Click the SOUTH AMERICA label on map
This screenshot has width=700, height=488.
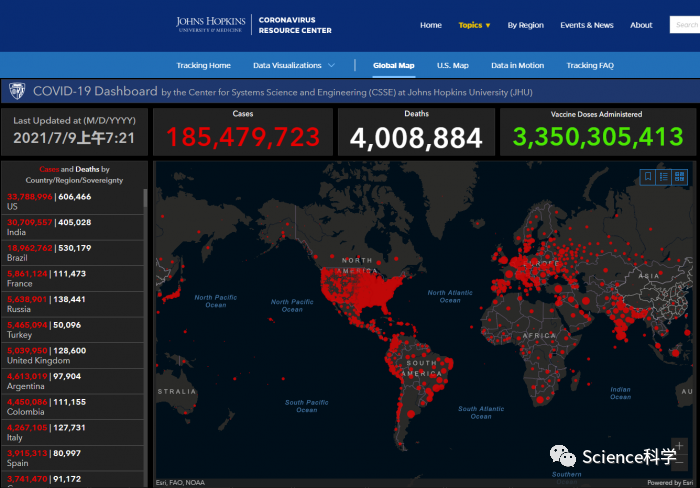coord(421,368)
